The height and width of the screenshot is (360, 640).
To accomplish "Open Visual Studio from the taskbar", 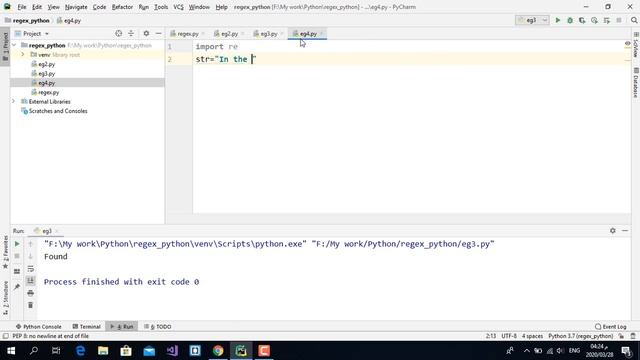I will 172,351.
